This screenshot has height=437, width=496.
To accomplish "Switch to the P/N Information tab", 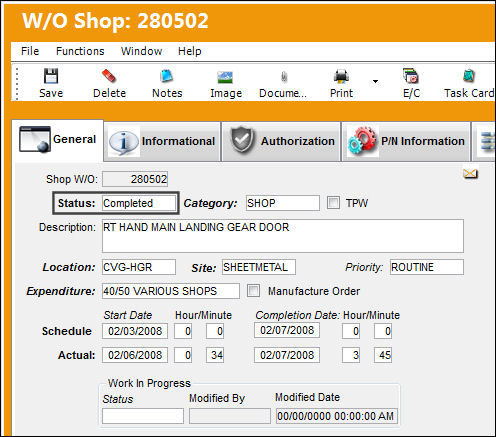I will 406,141.
